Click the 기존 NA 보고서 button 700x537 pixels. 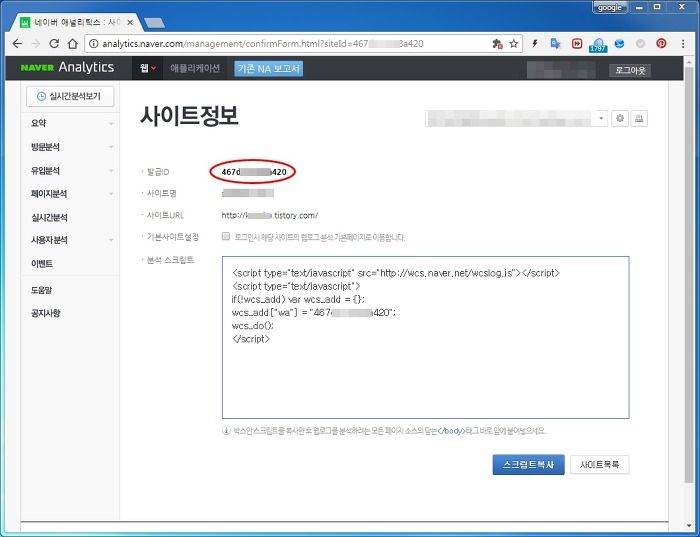click(x=268, y=68)
